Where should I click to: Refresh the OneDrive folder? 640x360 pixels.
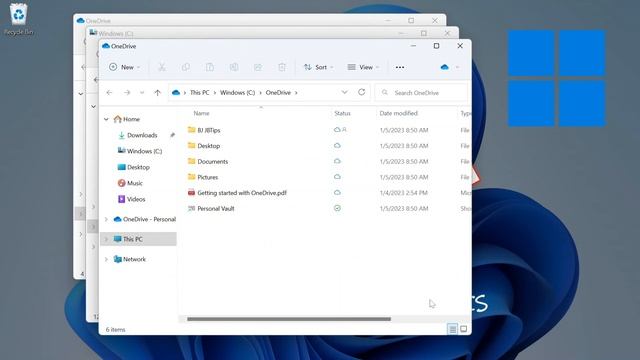(361, 92)
